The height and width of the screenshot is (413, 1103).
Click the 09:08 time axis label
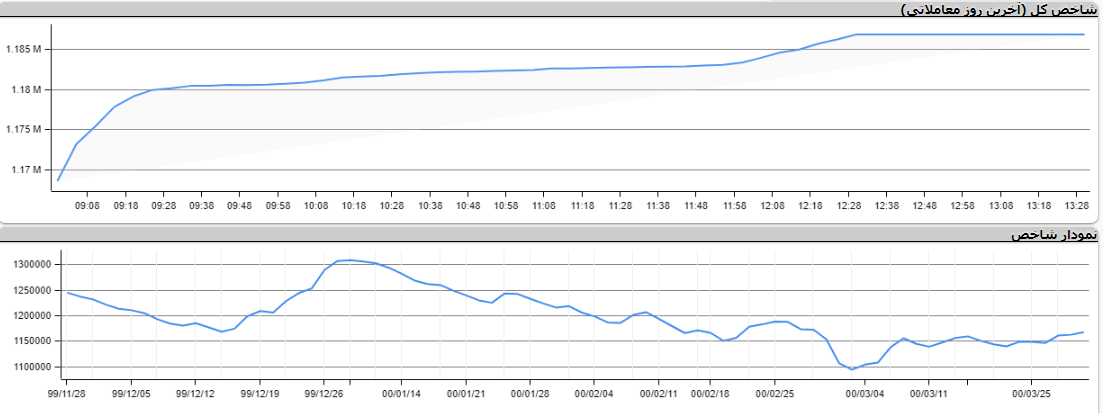pos(87,205)
